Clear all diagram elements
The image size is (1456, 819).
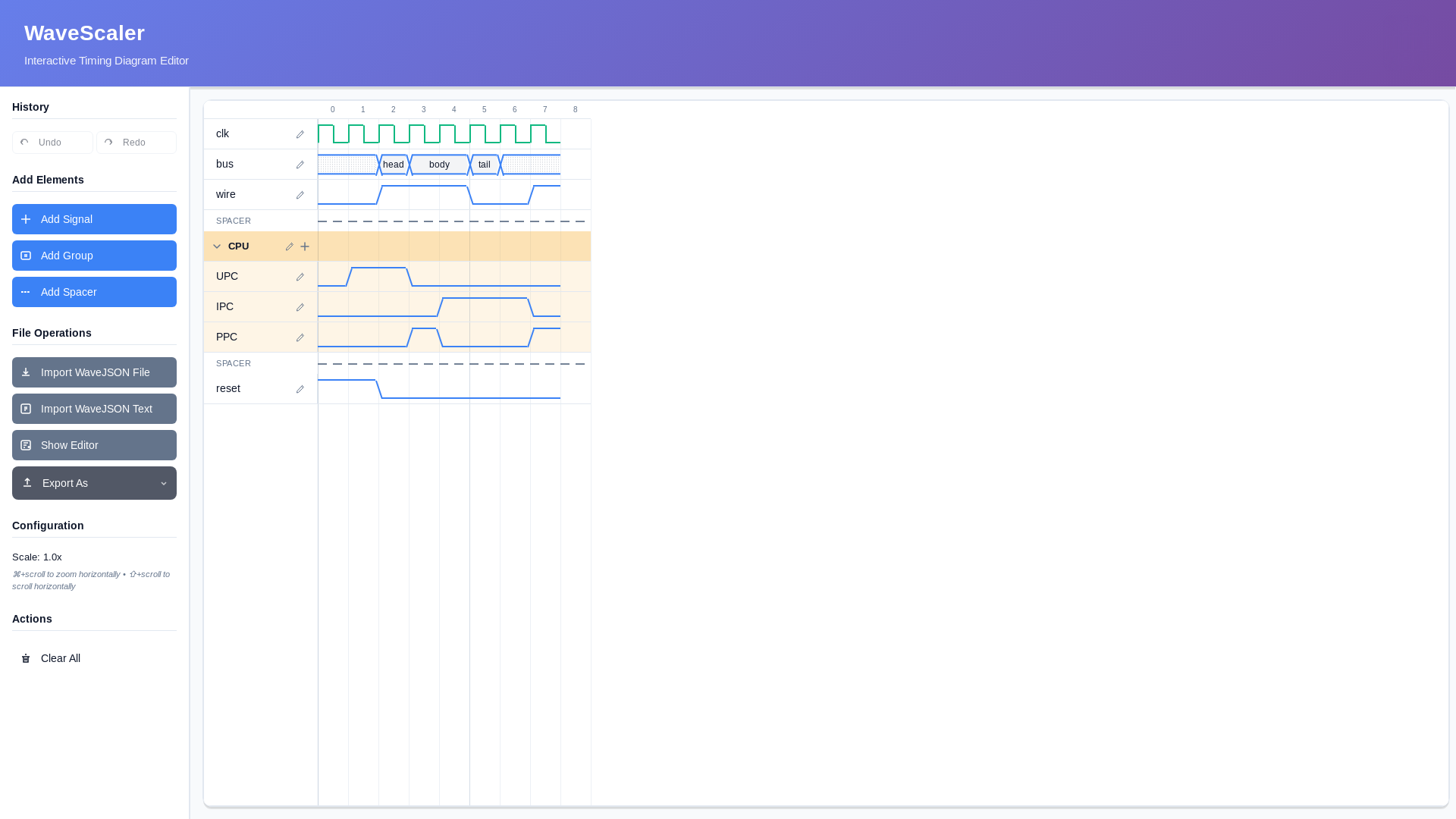point(94,658)
